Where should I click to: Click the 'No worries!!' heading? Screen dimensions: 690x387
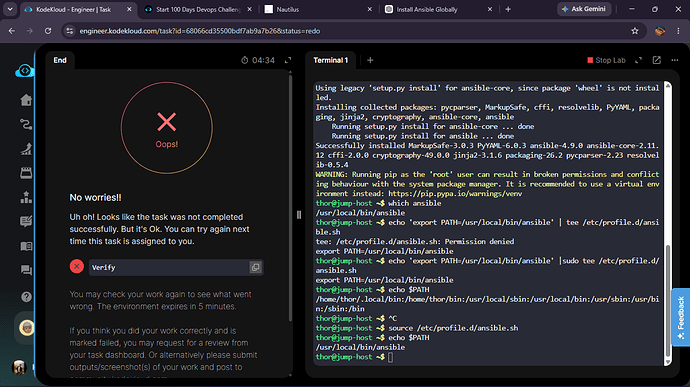(x=95, y=198)
